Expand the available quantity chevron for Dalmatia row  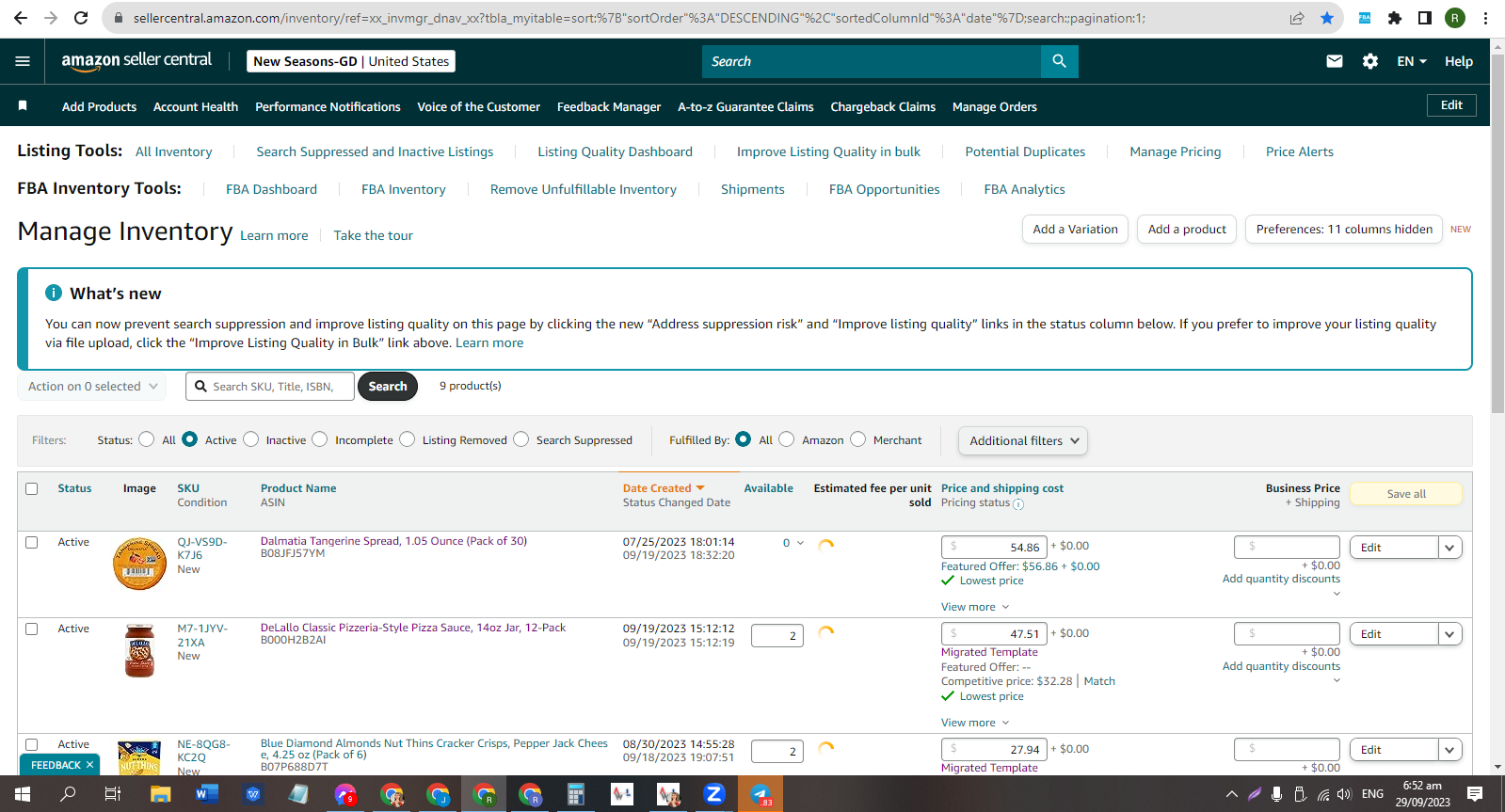click(x=801, y=543)
